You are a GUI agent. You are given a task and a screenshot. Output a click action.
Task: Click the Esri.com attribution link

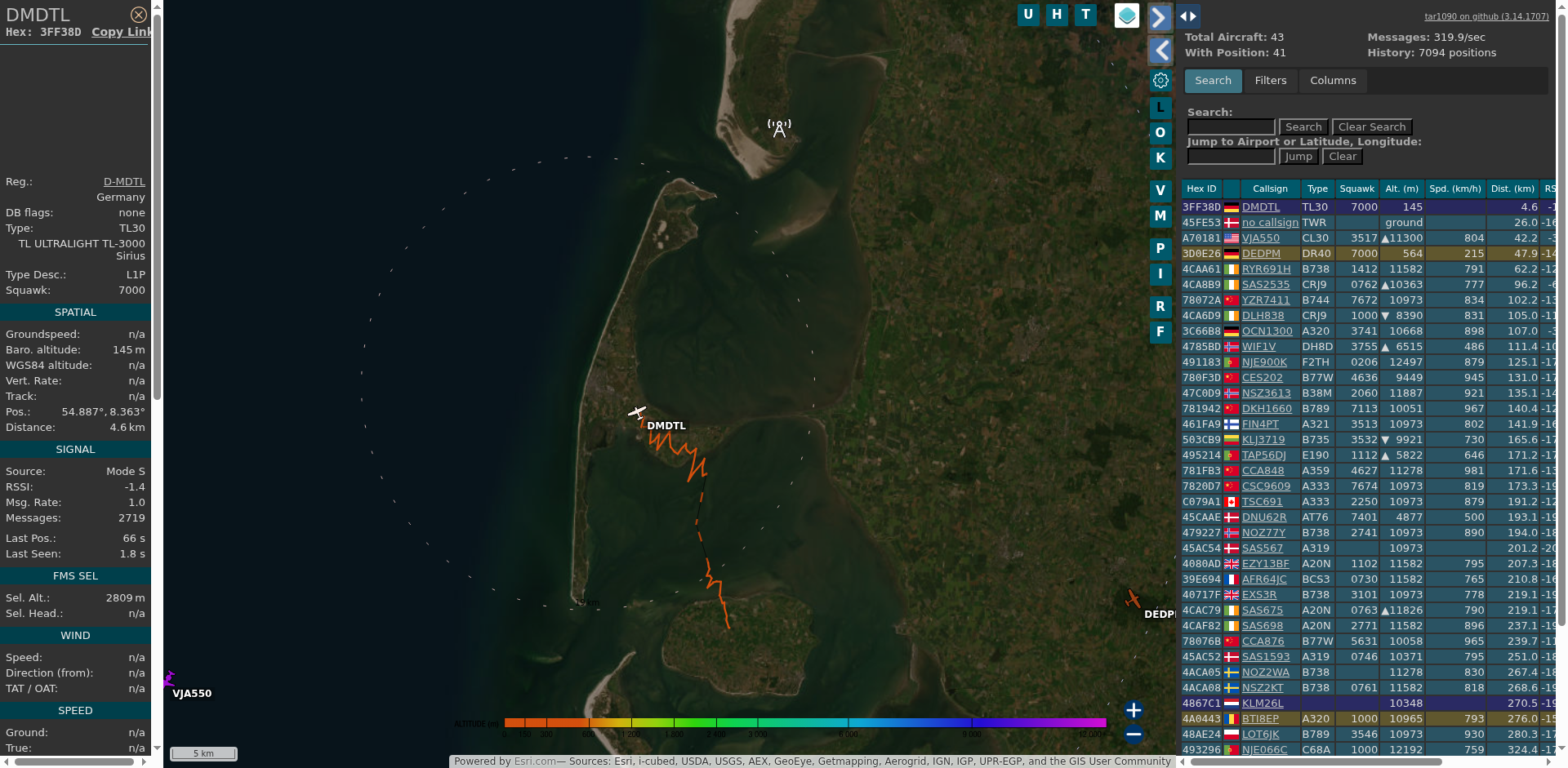tap(535, 761)
